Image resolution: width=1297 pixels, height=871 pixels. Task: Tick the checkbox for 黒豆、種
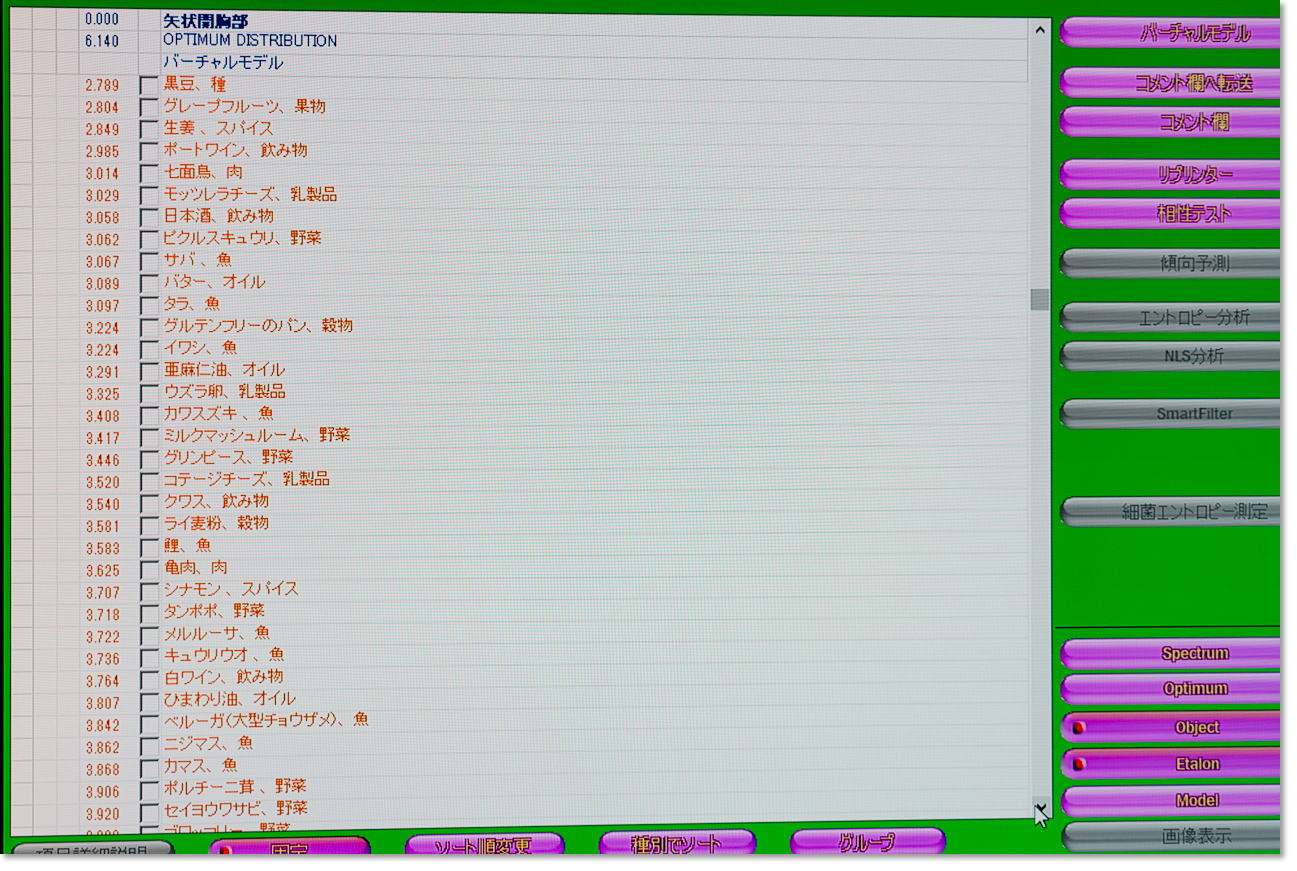(x=149, y=86)
